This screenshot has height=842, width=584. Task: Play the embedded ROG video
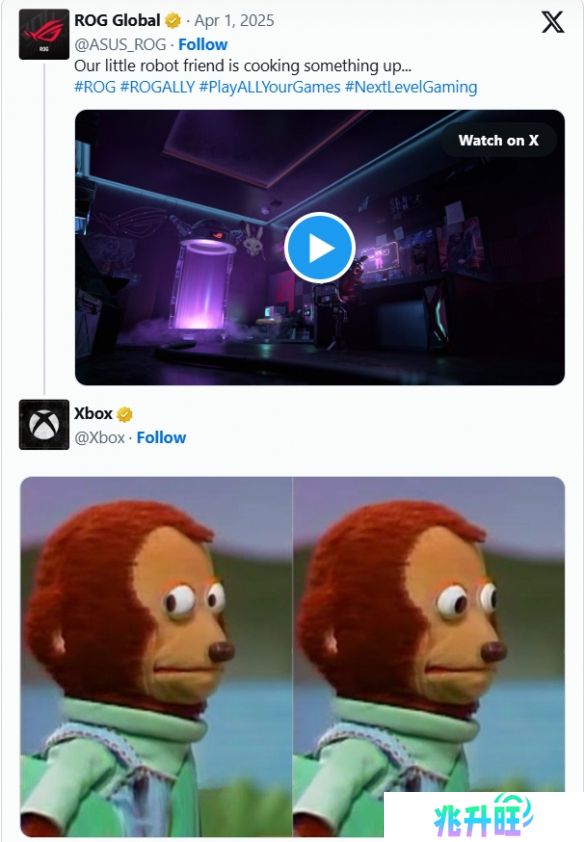(x=320, y=248)
